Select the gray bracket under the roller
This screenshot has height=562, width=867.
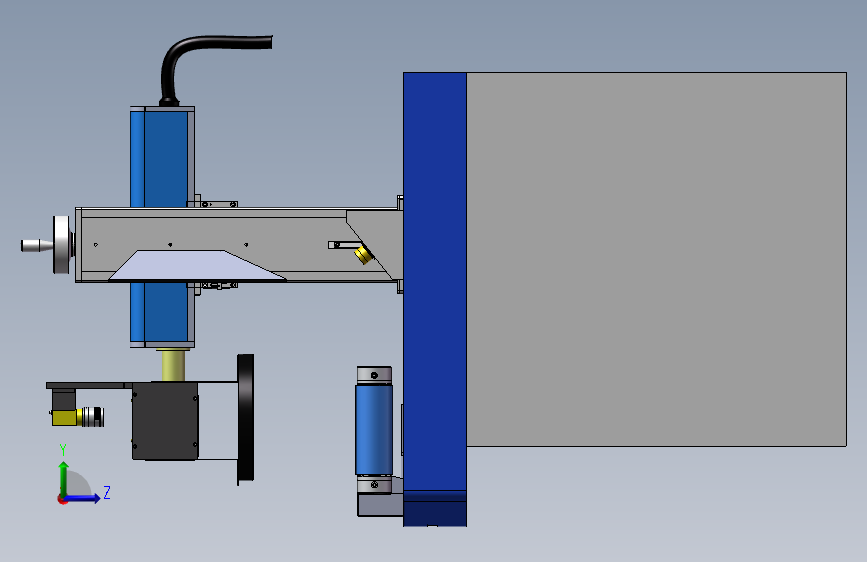click(x=380, y=504)
